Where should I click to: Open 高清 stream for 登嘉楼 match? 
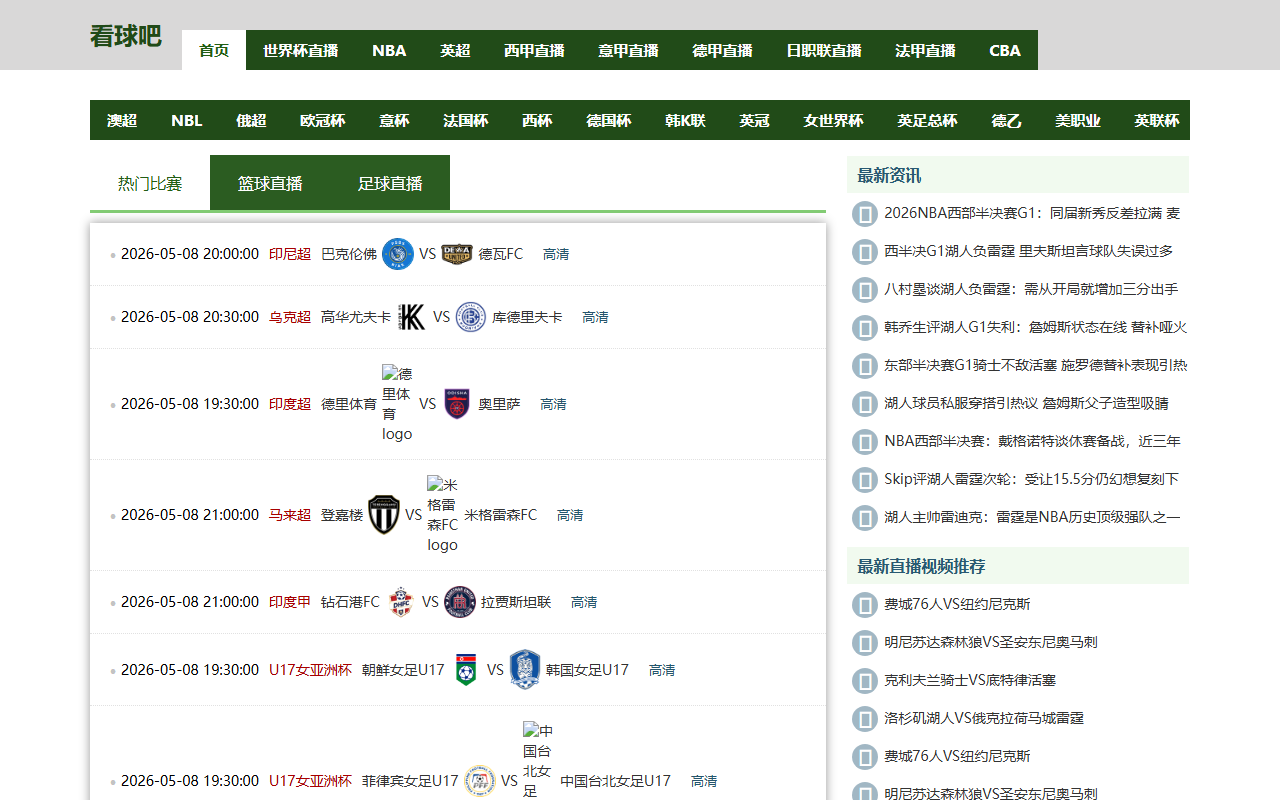[570, 515]
